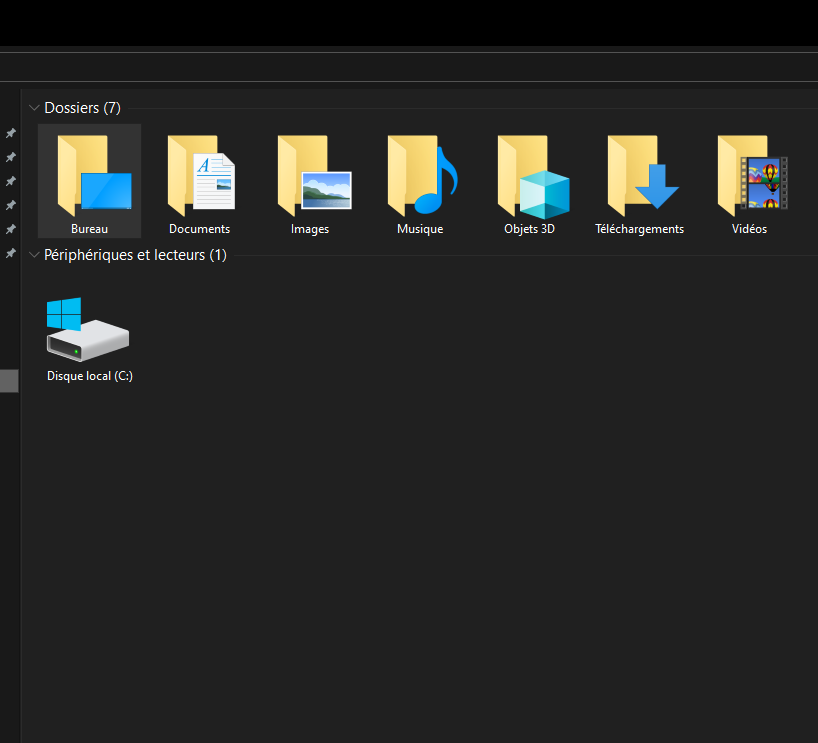This screenshot has width=818, height=743.
Task: Click the "Dossiers (7)" group heading
Action: 82,107
